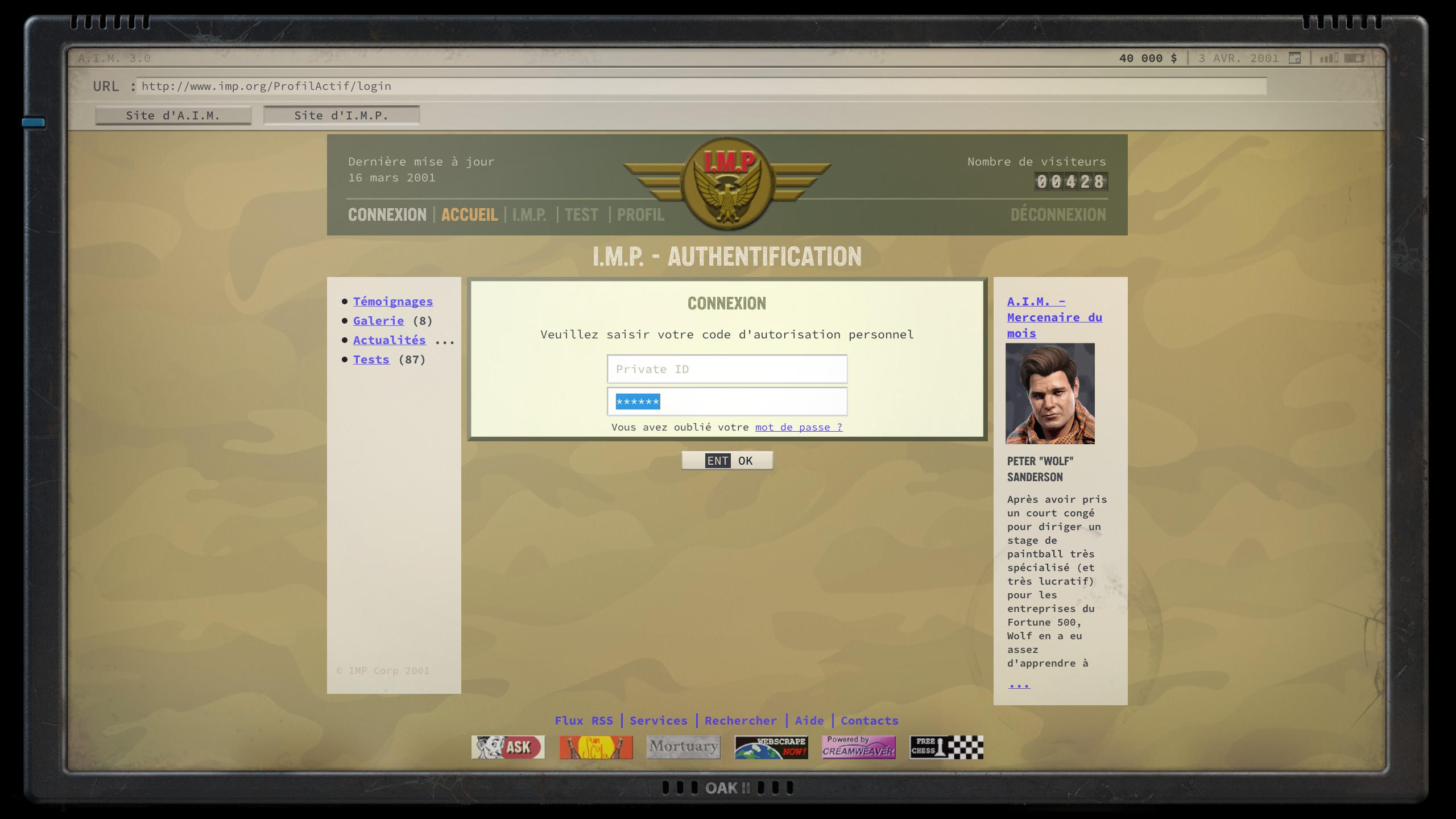Open the ACCUEIL menu item
The width and height of the screenshot is (1456, 819).
pyautogui.click(x=469, y=215)
